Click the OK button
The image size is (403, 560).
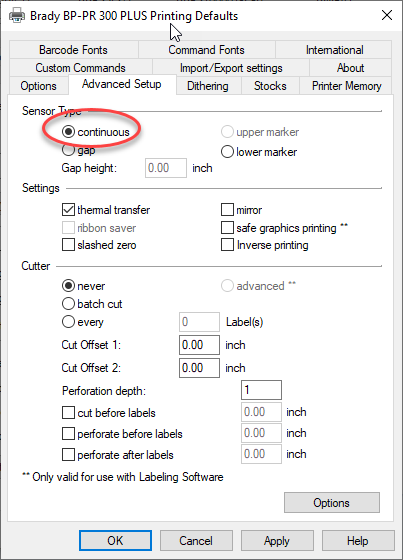pos(115,540)
